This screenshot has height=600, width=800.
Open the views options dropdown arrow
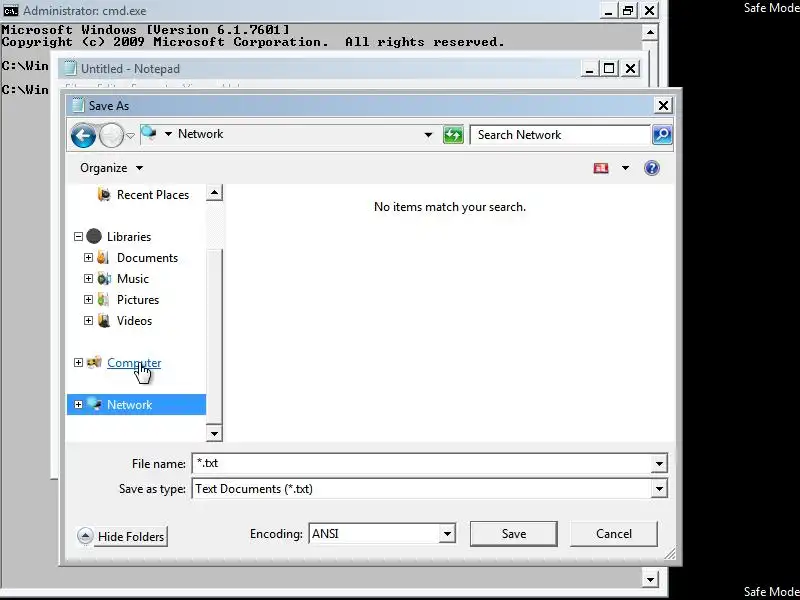pos(626,168)
